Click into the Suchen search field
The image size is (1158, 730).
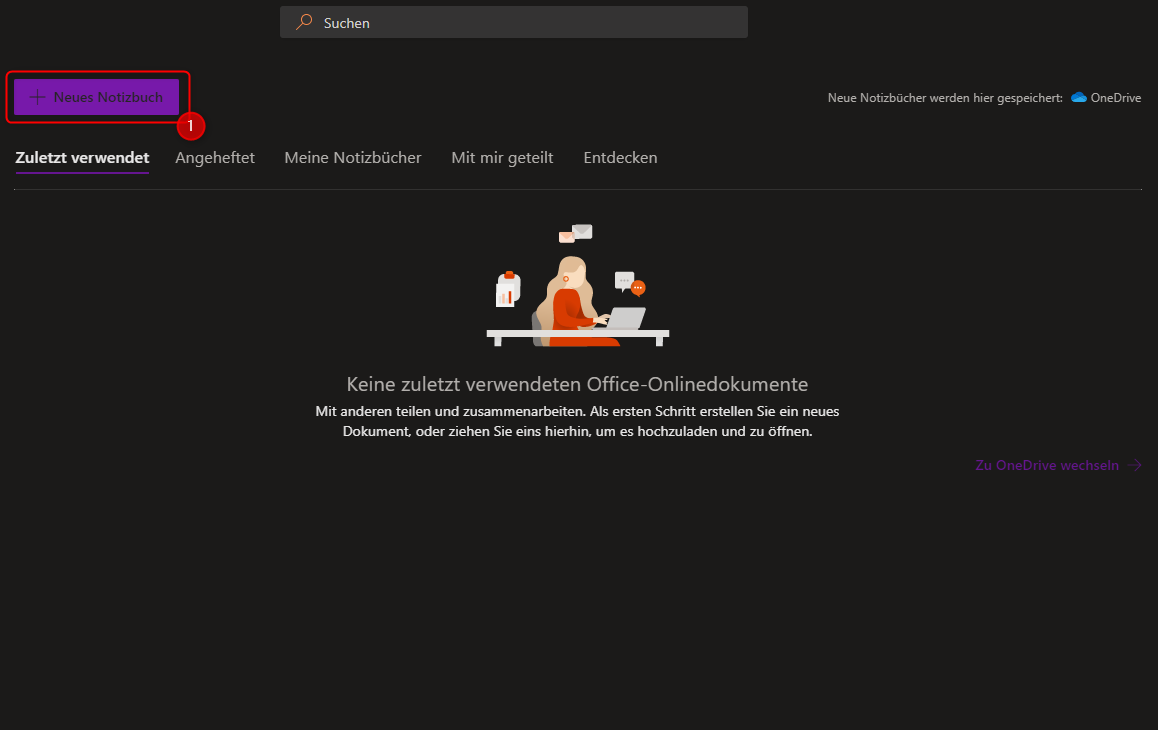click(x=520, y=22)
